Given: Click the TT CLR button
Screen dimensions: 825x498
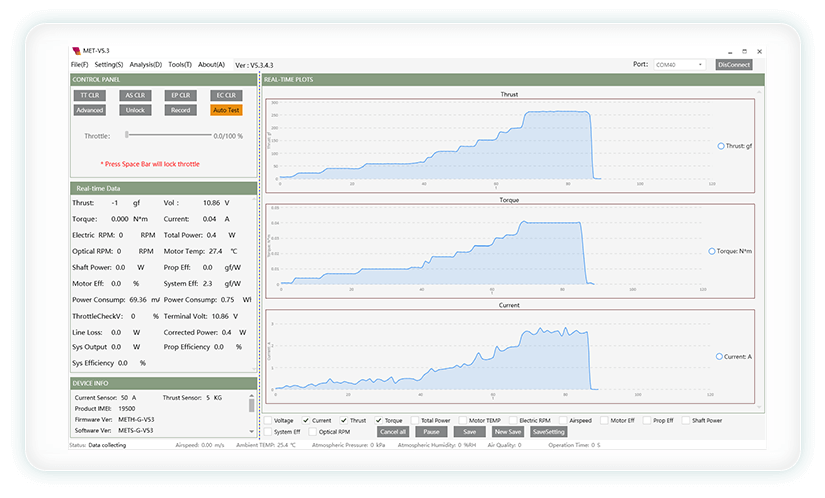Looking at the screenshot, I should pos(89,95).
